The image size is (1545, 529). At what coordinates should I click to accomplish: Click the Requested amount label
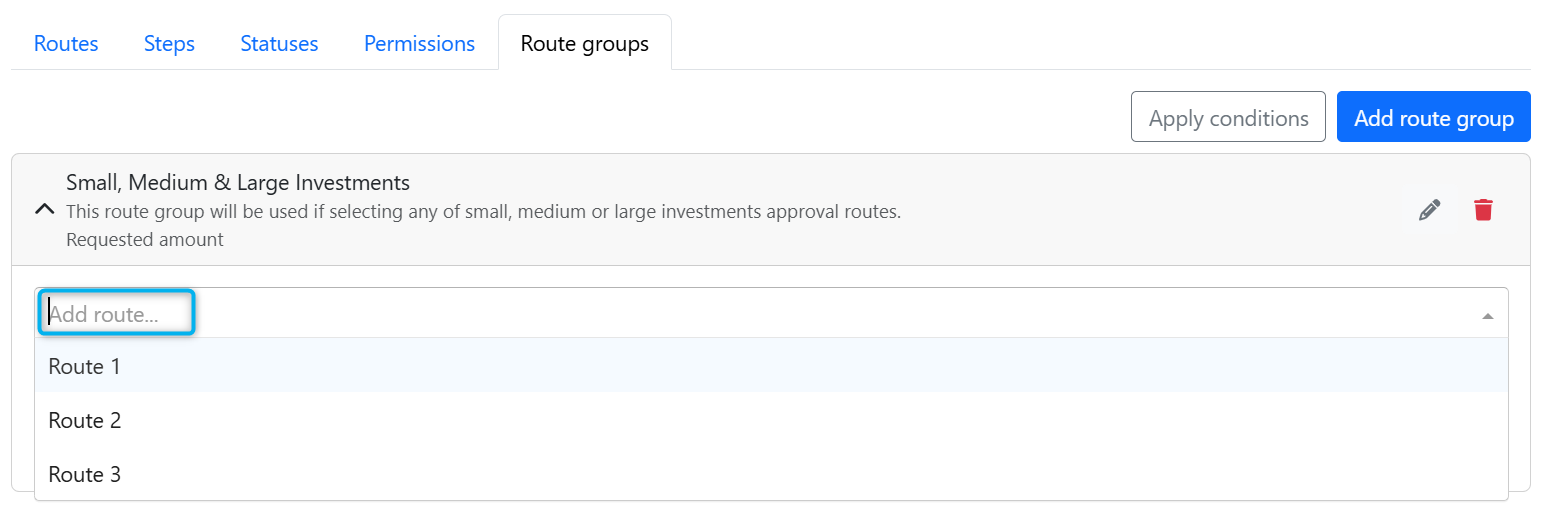145,240
